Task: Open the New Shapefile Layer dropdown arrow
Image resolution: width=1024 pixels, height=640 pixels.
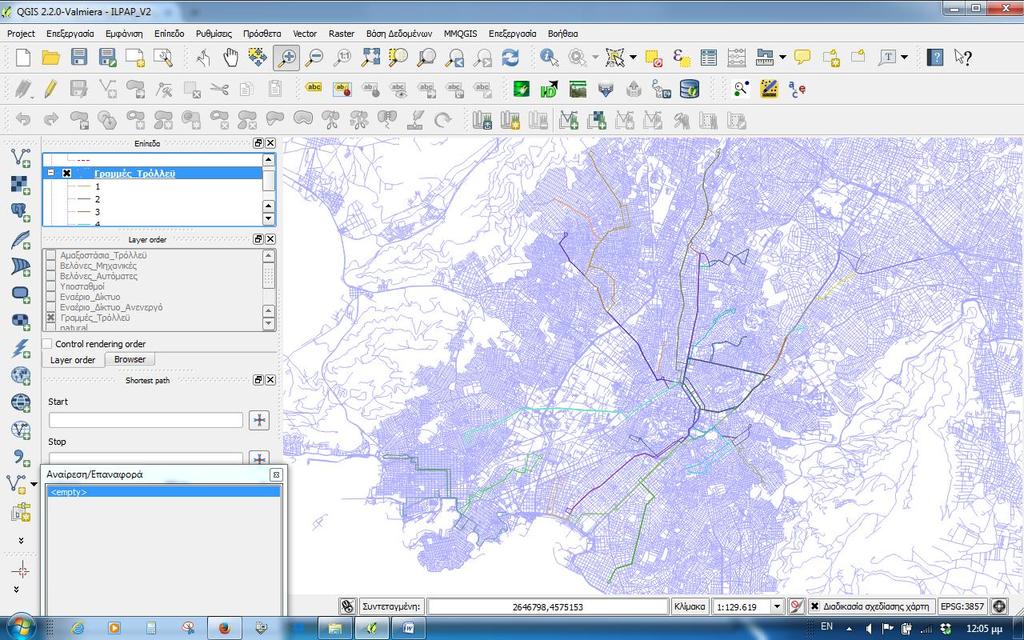Action: pyautogui.click(x=34, y=485)
